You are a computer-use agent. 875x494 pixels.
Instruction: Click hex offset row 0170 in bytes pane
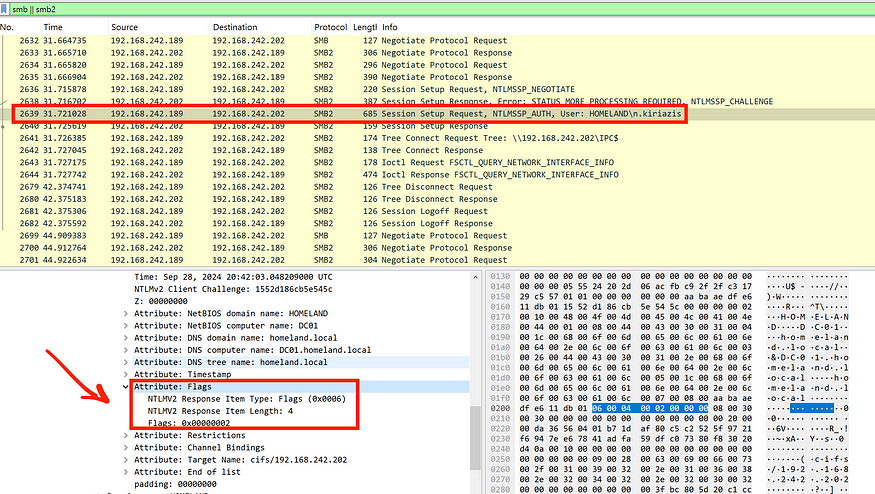tap(501, 317)
